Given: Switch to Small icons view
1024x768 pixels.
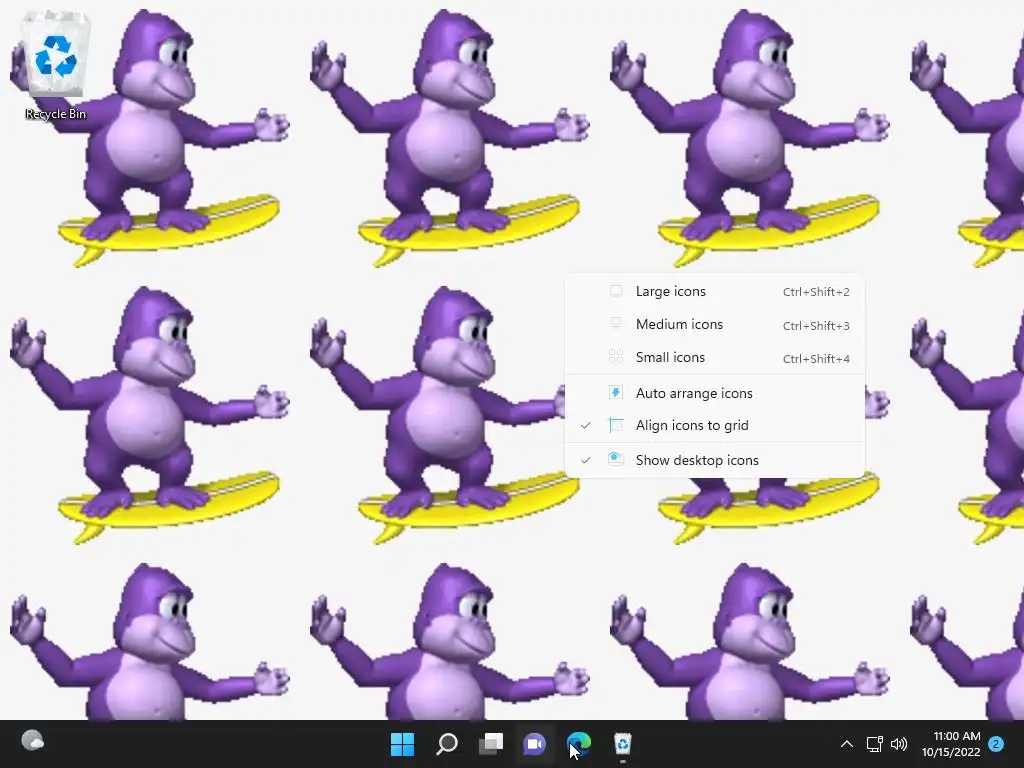Looking at the screenshot, I should click(x=714, y=358).
